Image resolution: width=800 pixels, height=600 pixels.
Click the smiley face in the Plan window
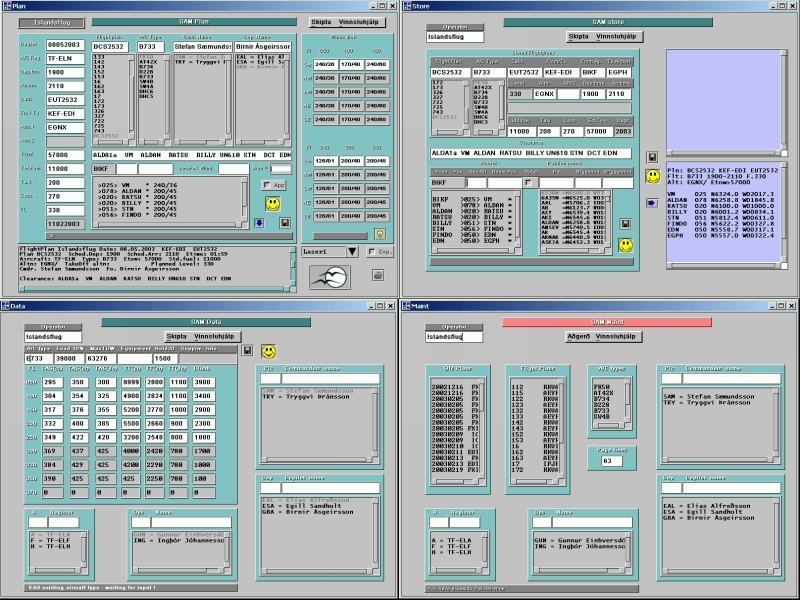(272, 204)
